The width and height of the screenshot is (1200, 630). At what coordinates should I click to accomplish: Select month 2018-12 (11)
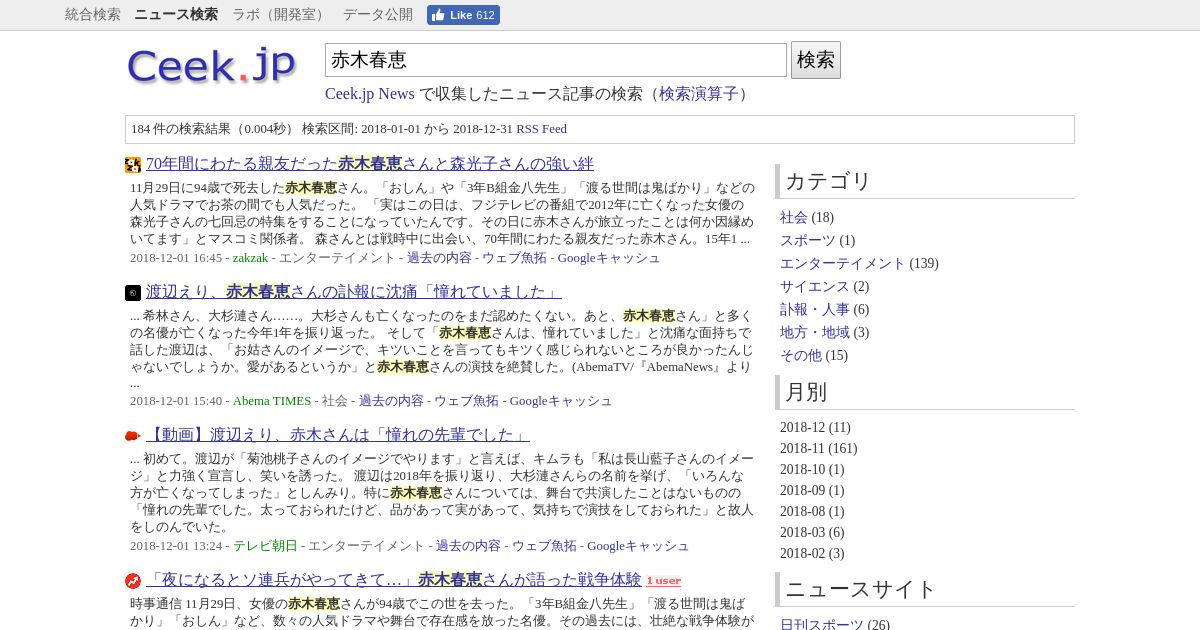pos(815,428)
